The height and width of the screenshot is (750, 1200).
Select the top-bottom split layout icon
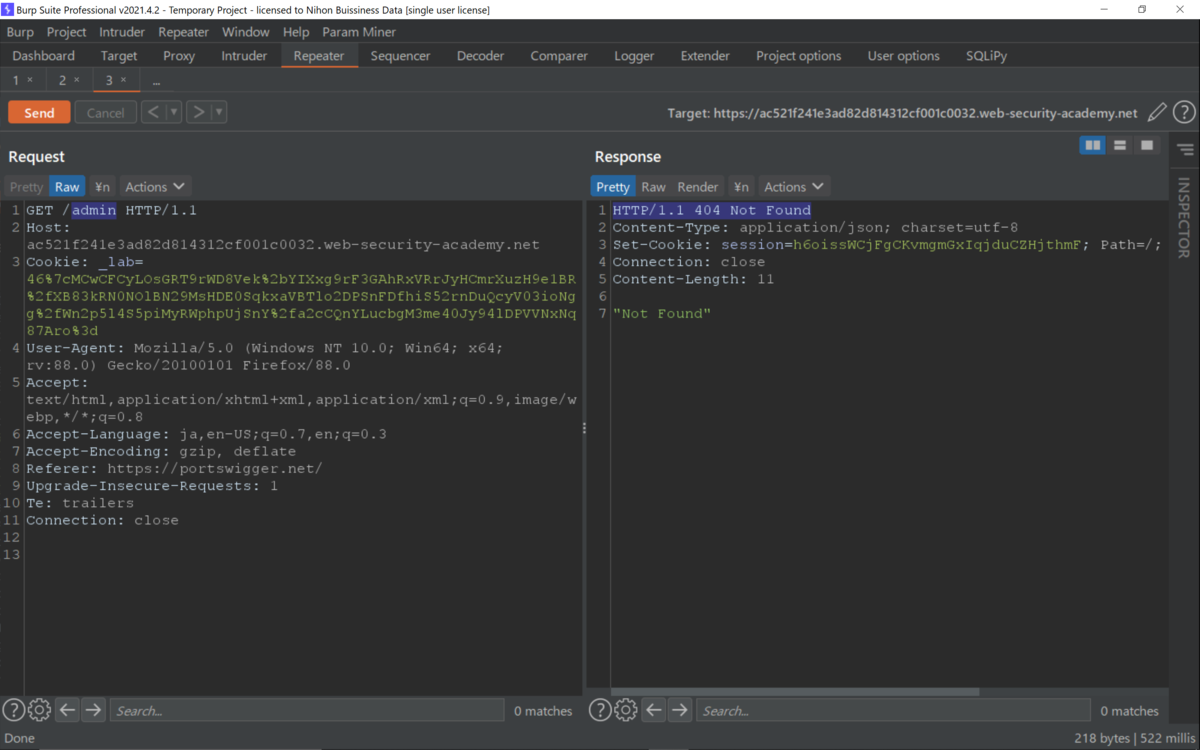click(1120, 146)
